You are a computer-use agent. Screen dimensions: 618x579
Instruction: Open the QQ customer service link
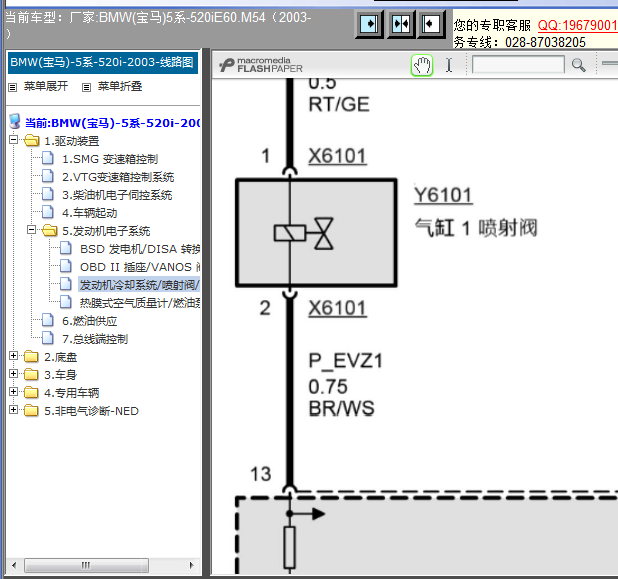(577, 26)
